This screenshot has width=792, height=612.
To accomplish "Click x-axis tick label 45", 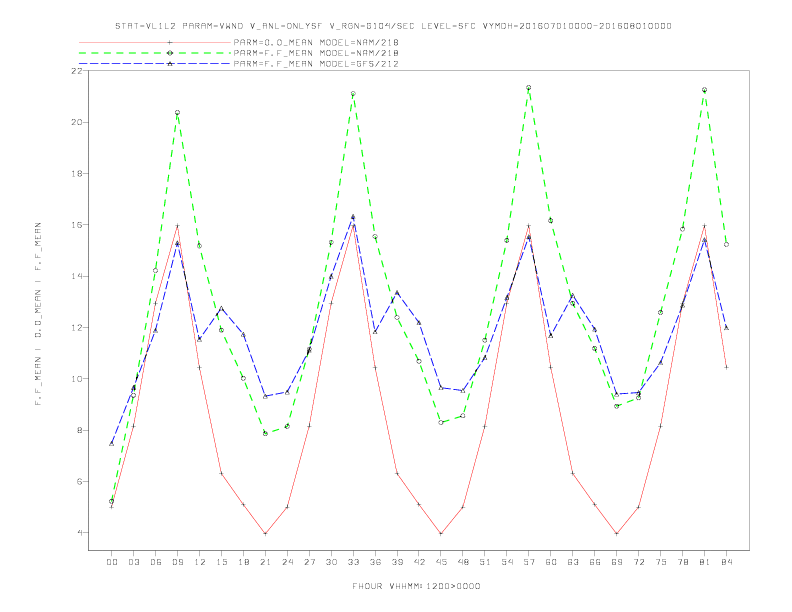I will (x=441, y=562).
